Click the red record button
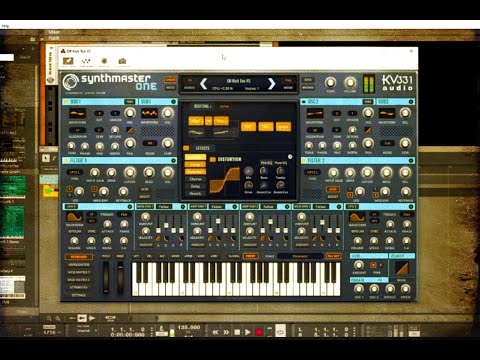 (x=259, y=332)
